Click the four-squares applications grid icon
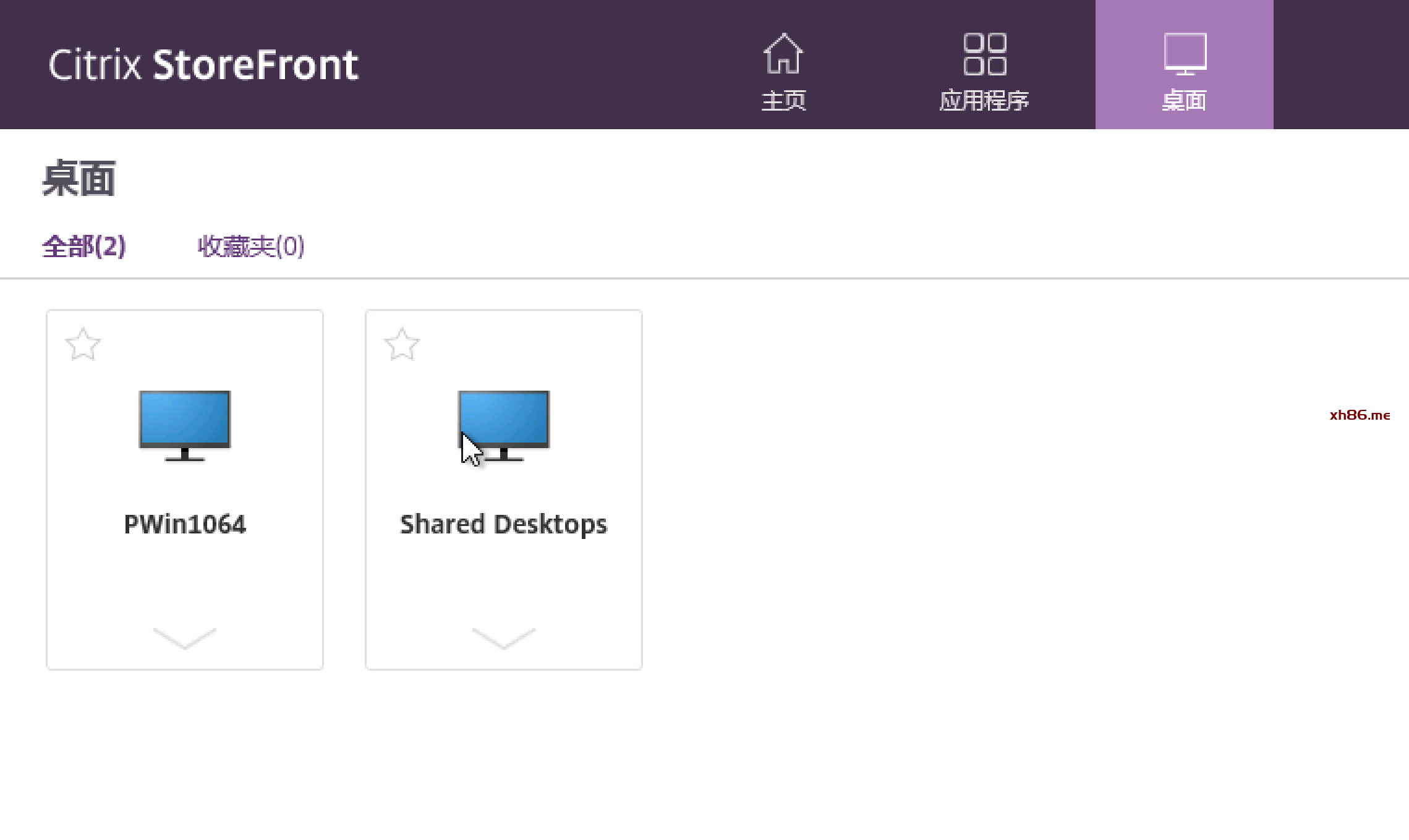This screenshot has height=840, width=1409. [985, 54]
